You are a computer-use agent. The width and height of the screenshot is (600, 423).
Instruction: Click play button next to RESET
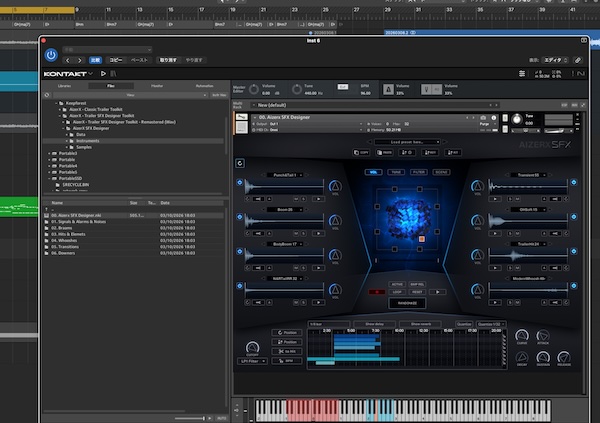[437, 292]
